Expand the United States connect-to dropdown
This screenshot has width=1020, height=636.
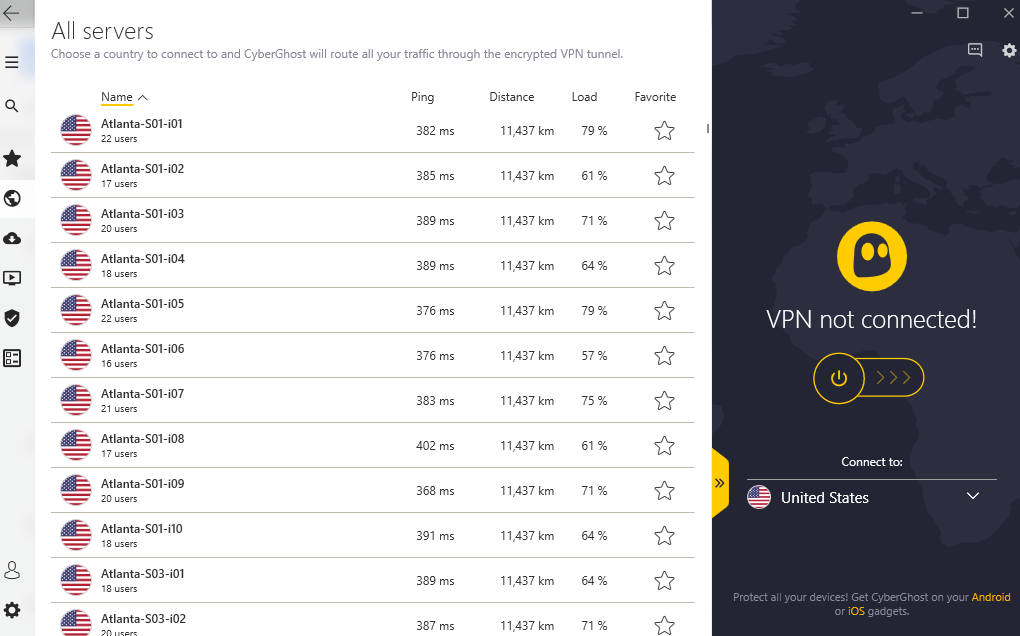(x=972, y=497)
